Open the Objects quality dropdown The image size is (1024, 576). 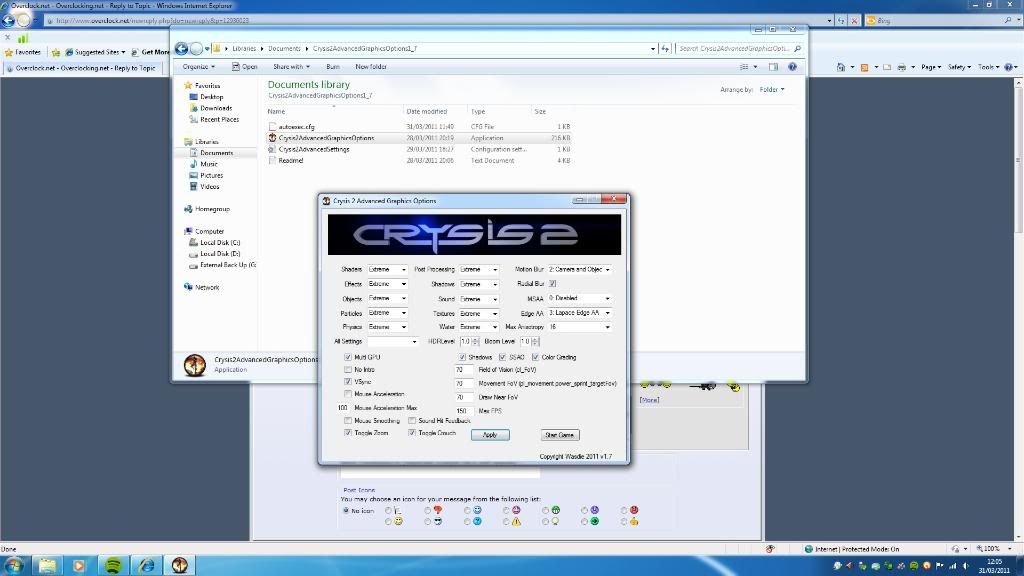[x=387, y=298]
